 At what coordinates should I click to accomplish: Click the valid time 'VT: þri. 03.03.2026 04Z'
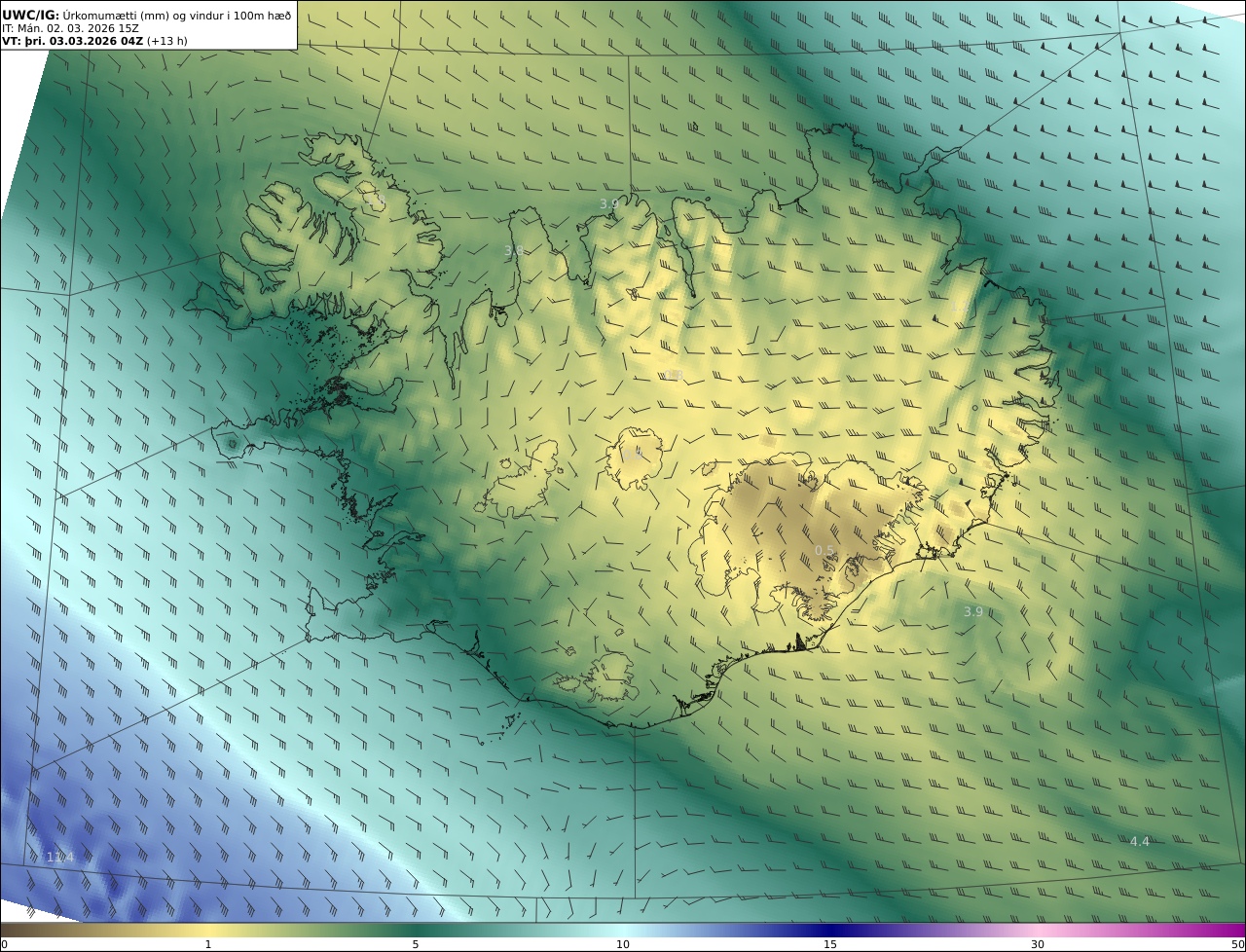pos(73,41)
